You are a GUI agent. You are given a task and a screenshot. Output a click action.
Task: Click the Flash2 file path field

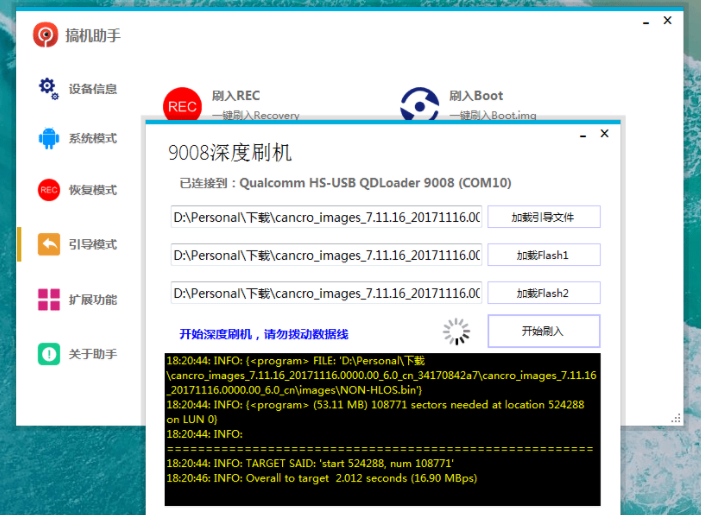(x=326, y=293)
